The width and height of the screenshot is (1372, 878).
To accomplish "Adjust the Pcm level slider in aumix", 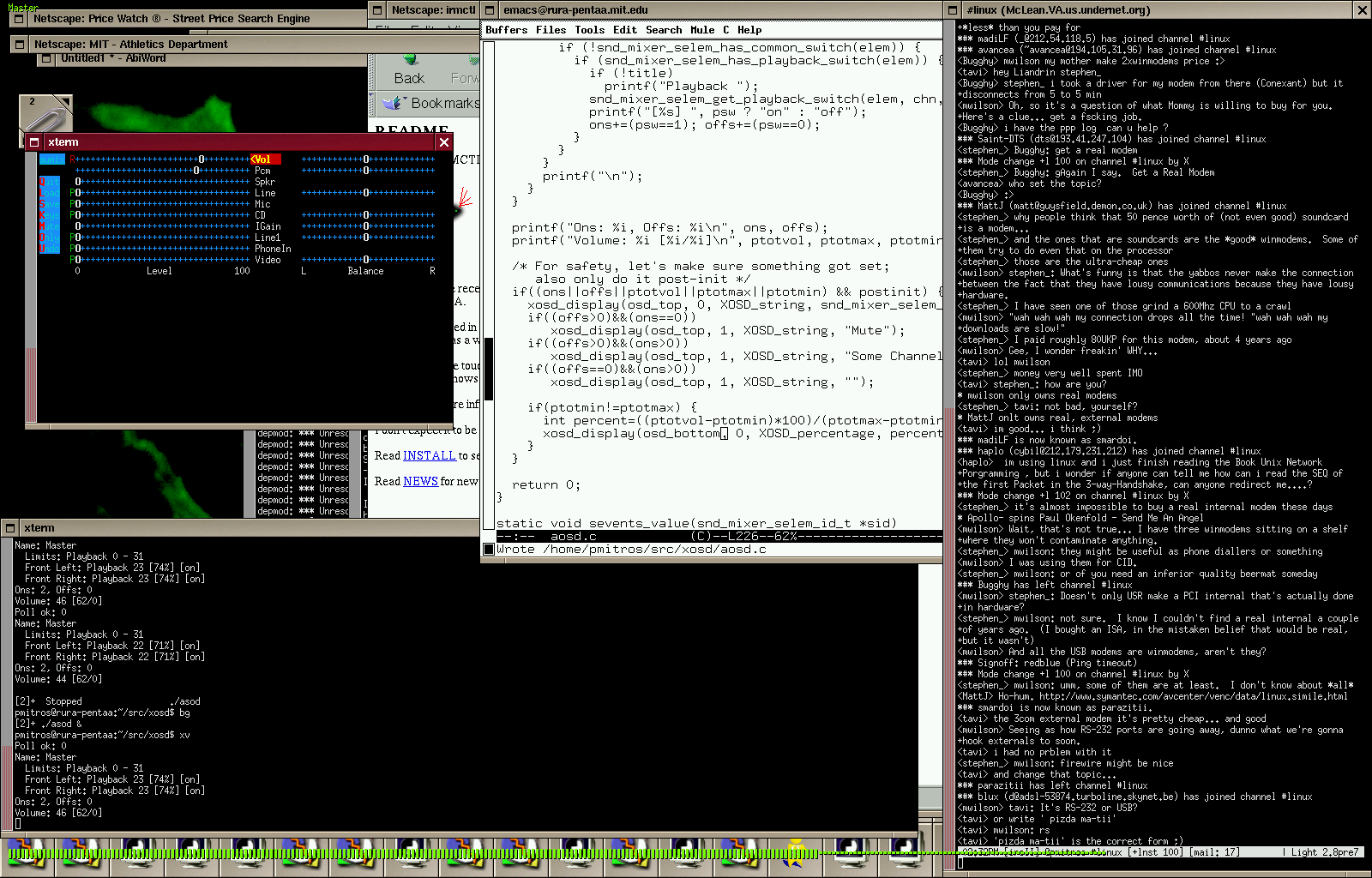I will (x=163, y=171).
